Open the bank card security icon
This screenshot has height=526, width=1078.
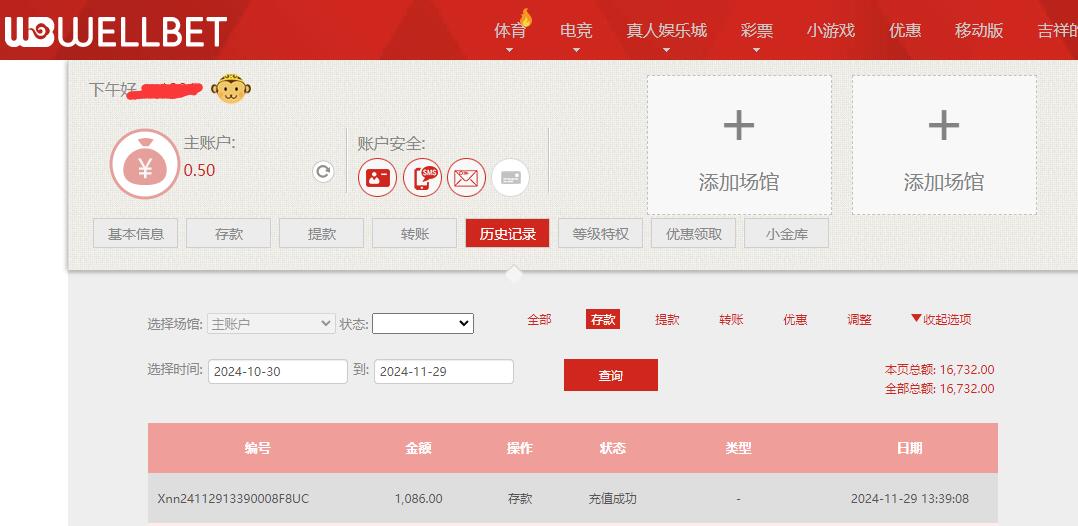[x=510, y=178]
